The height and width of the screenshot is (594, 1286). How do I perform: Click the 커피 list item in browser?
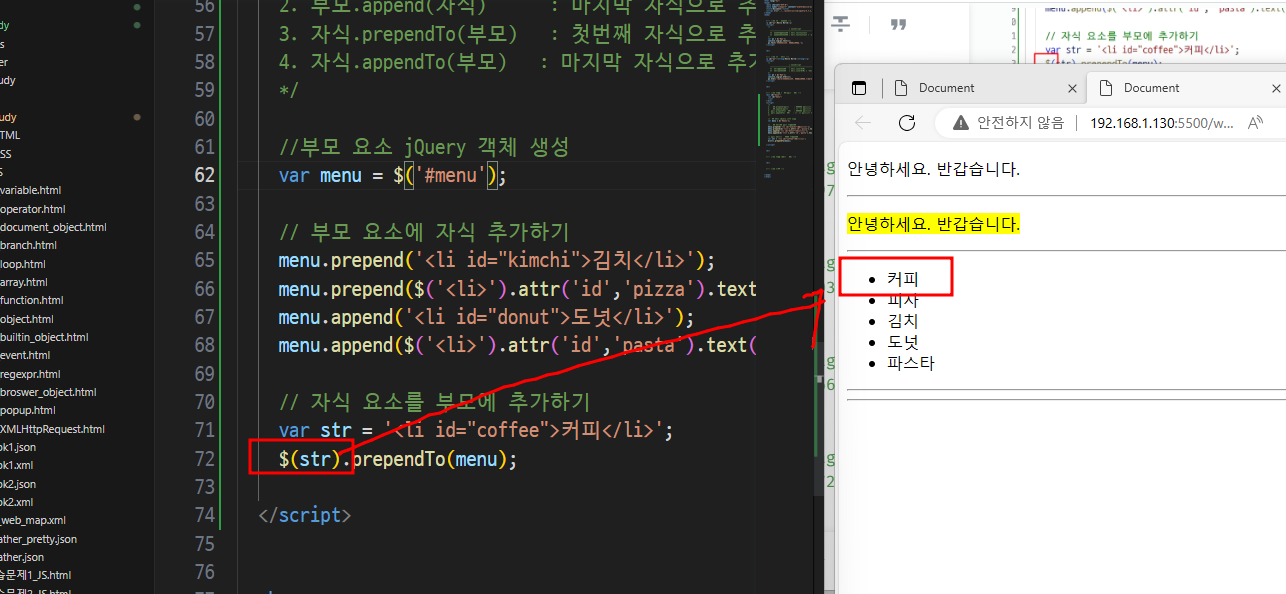(903, 278)
